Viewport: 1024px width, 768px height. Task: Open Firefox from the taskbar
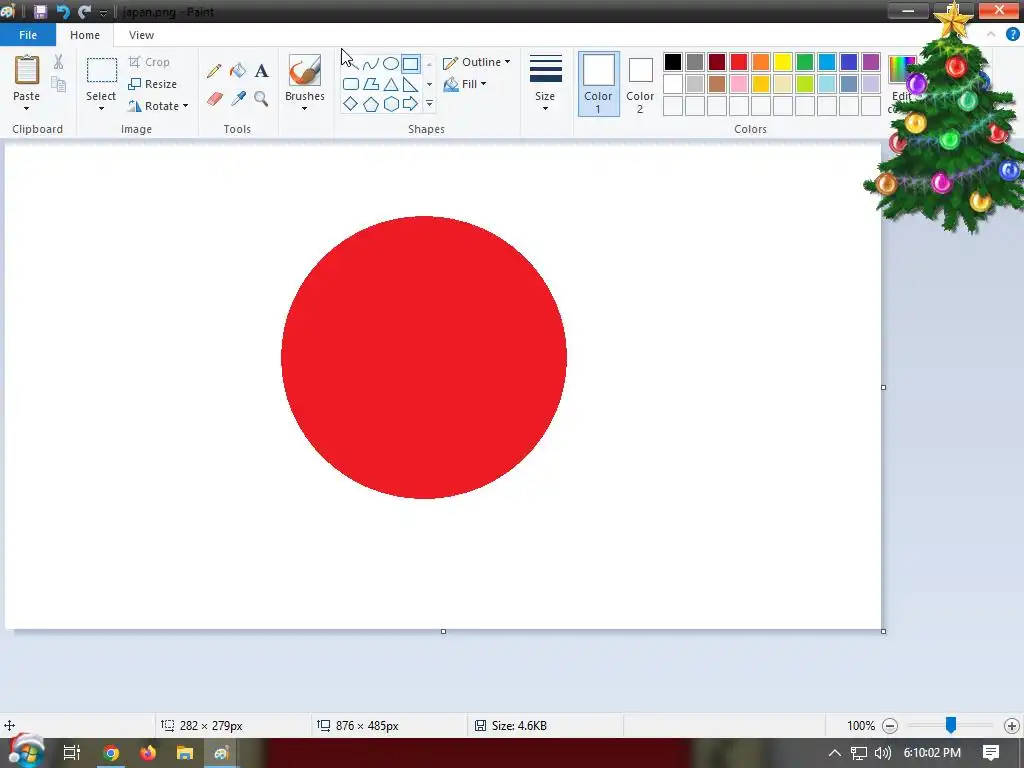[x=148, y=753]
